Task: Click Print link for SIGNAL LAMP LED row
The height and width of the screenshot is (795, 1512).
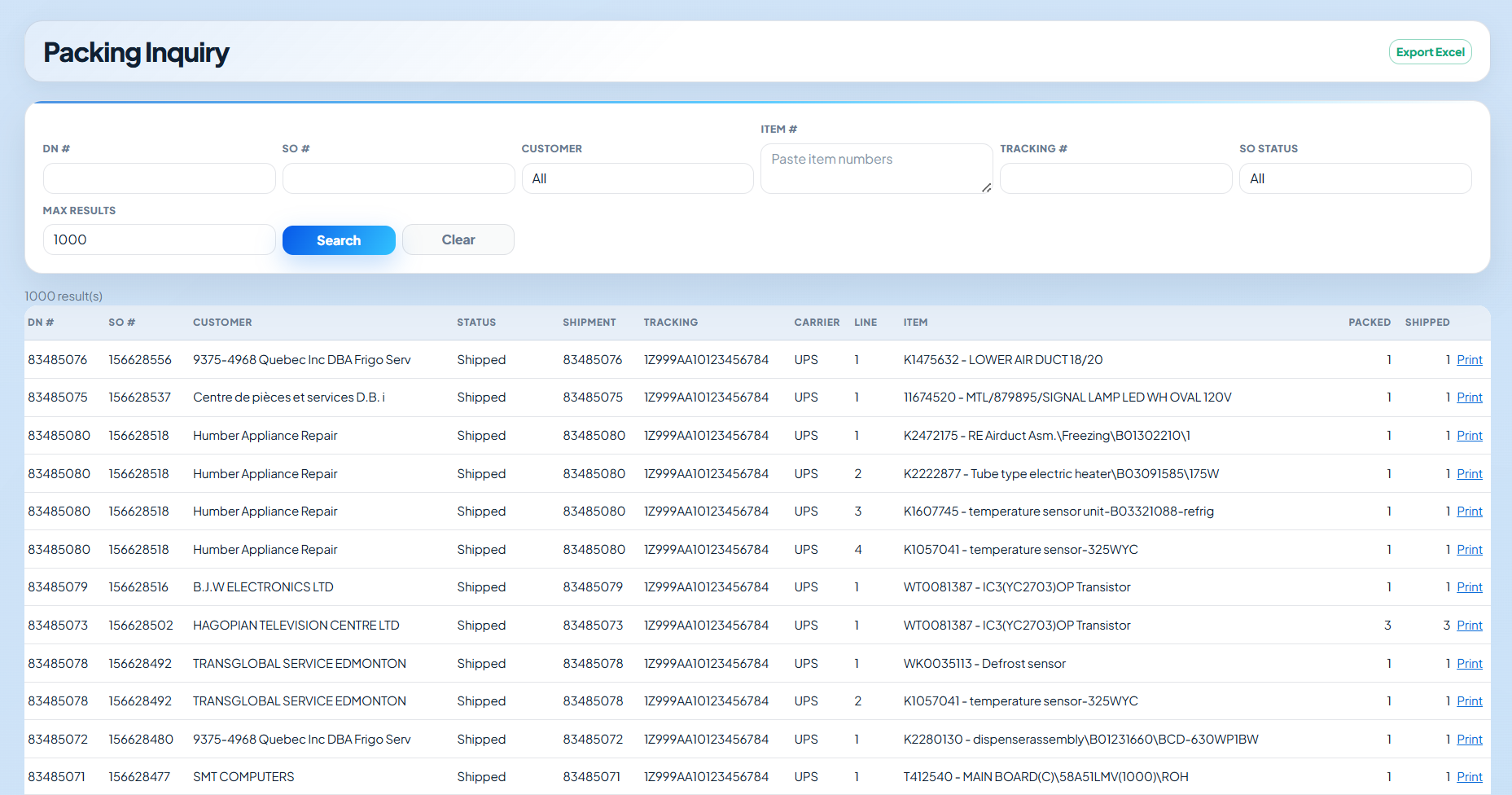Action: click(x=1469, y=397)
